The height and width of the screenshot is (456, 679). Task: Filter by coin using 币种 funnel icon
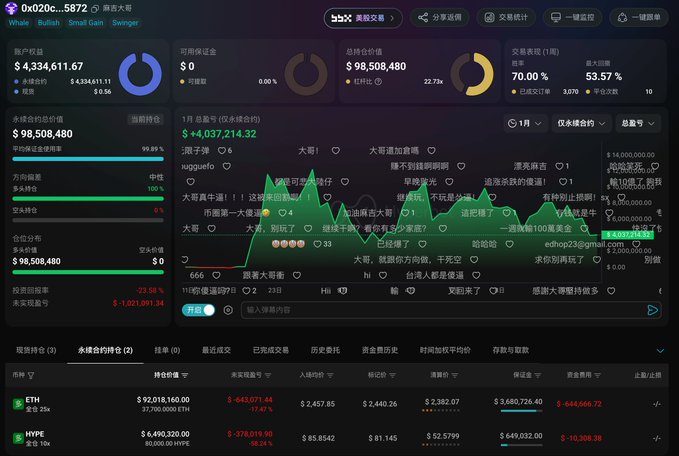tap(31, 375)
